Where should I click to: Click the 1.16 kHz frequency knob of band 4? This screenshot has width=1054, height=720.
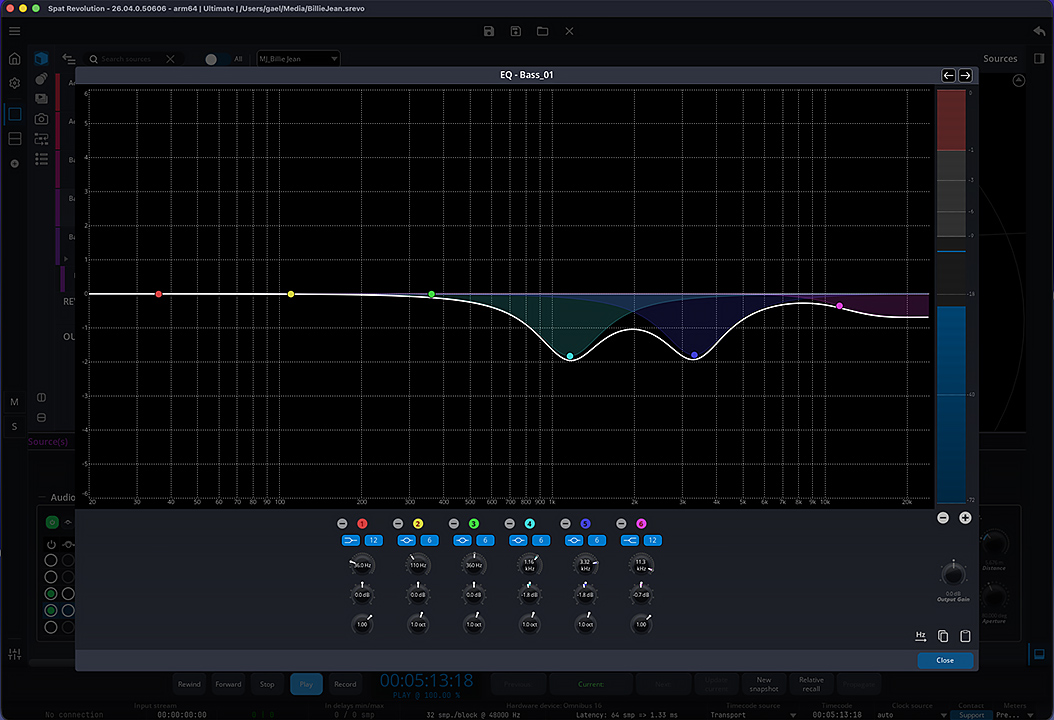click(x=529, y=566)
